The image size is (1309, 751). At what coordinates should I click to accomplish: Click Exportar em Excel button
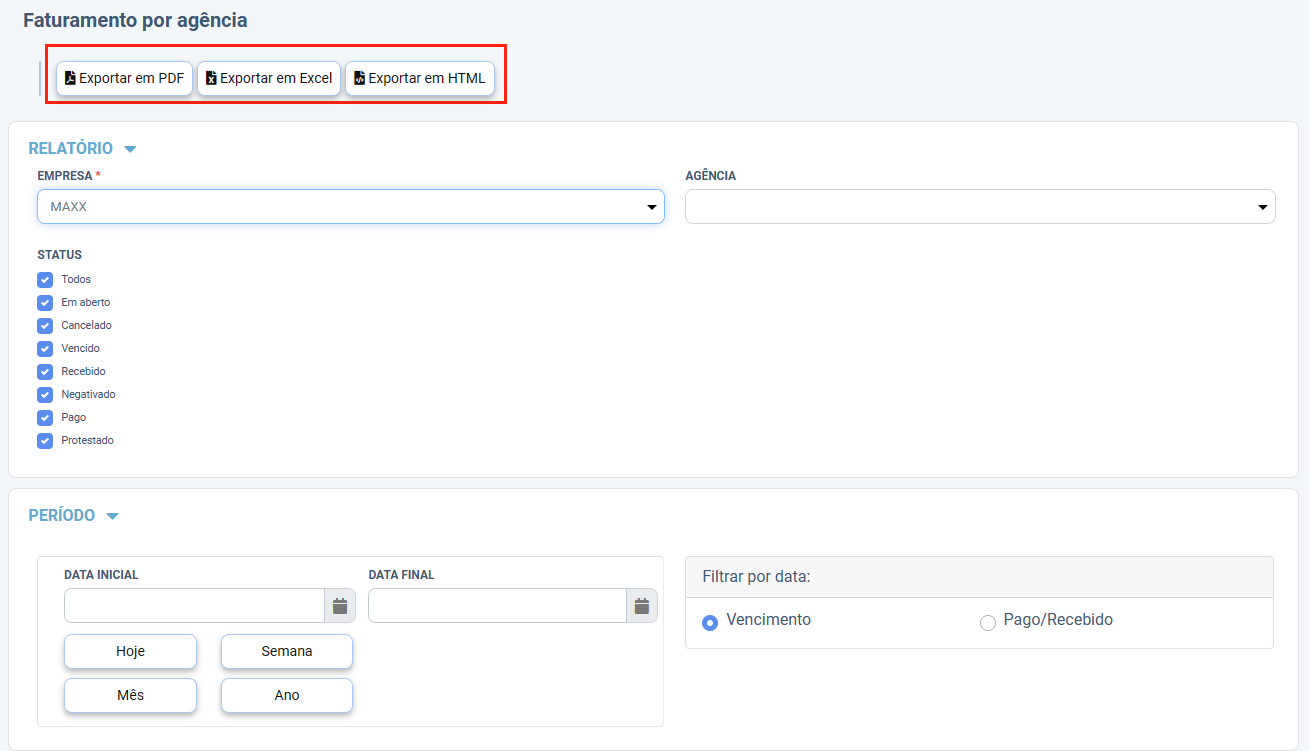(269, 78)
